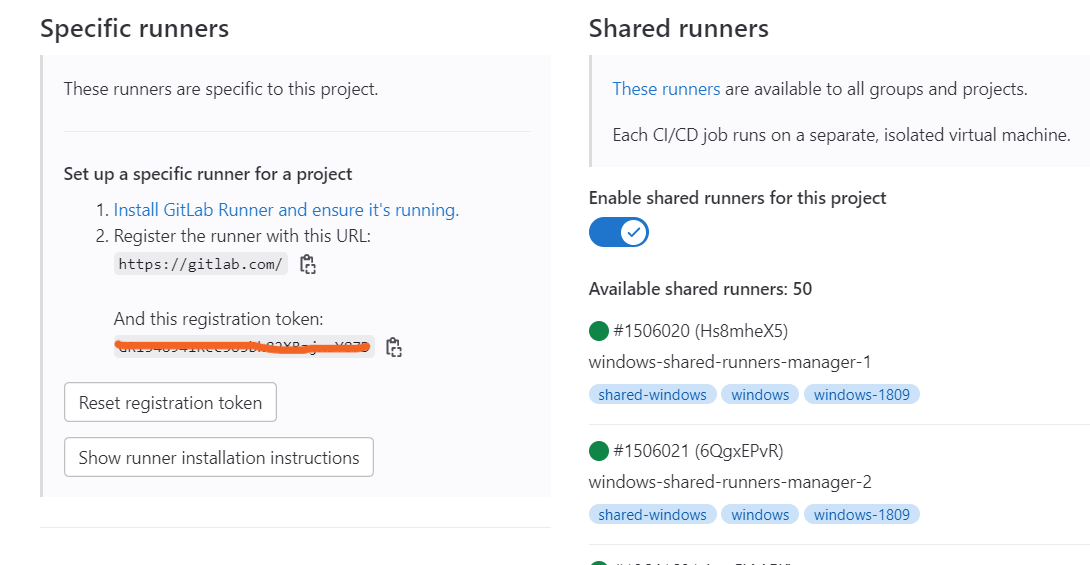The image size is (1090, 565).
Task: Open the Install GitLab Runner link
Action: 286,210
